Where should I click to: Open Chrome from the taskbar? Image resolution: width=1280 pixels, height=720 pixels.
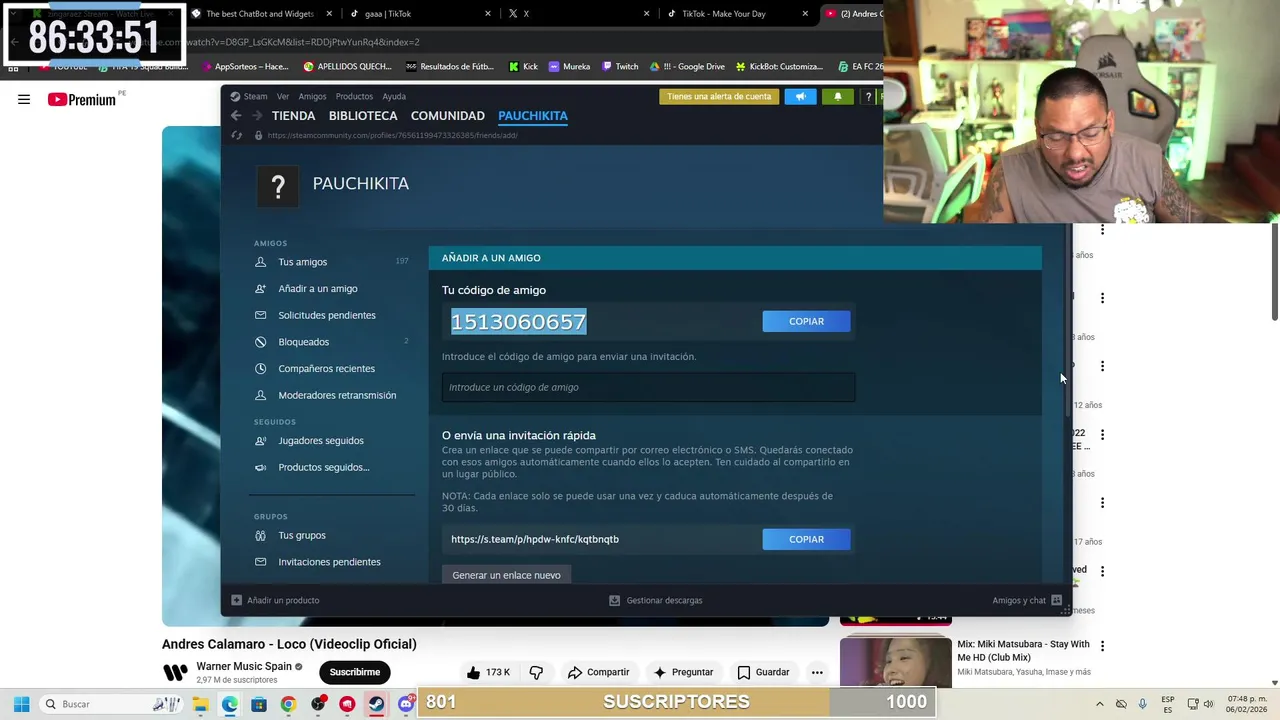pos(288,704)
